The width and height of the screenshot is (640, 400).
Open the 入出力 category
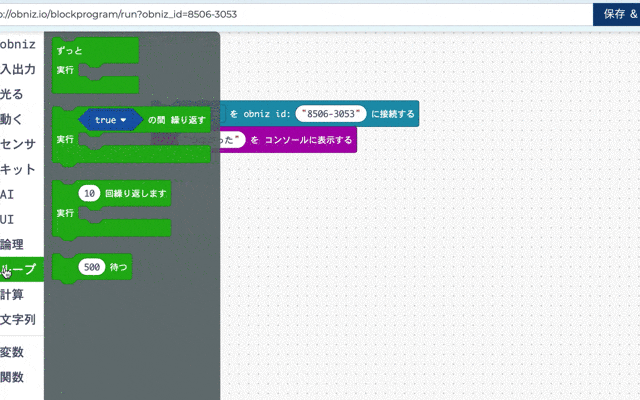click(19, 70)
